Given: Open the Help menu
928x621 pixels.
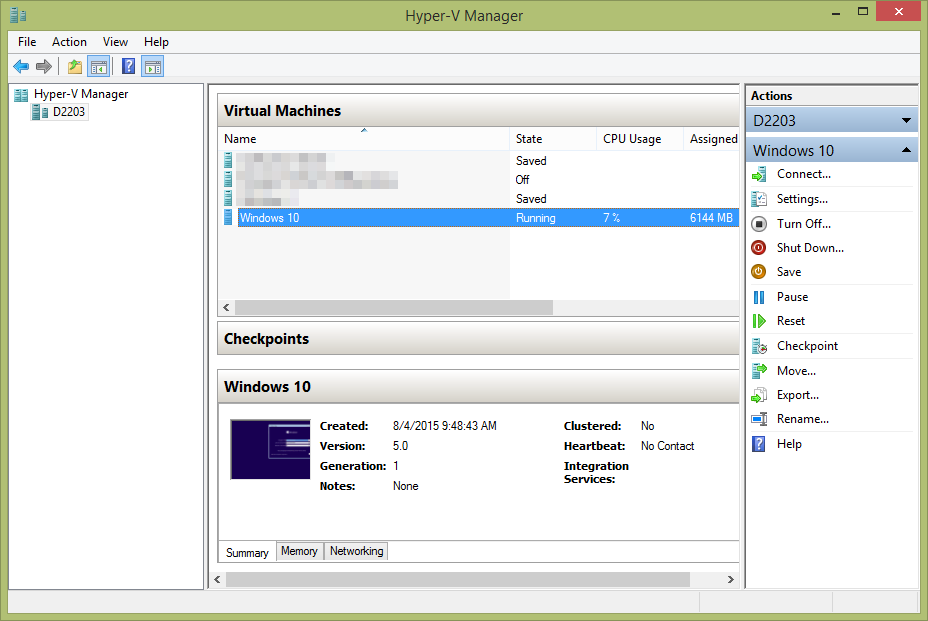Looking at the screenshot, I should pos(156,42).
